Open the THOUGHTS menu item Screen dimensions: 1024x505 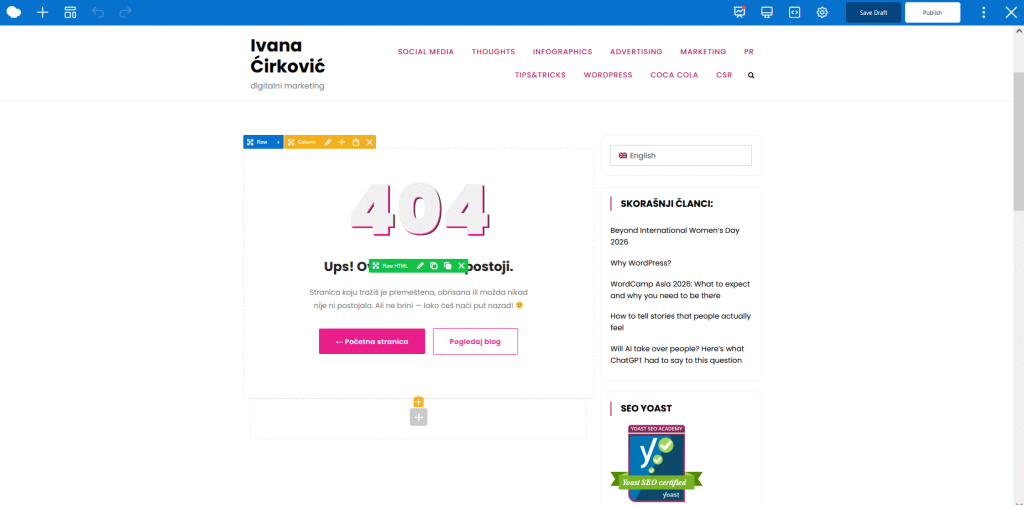click(494, 52)
